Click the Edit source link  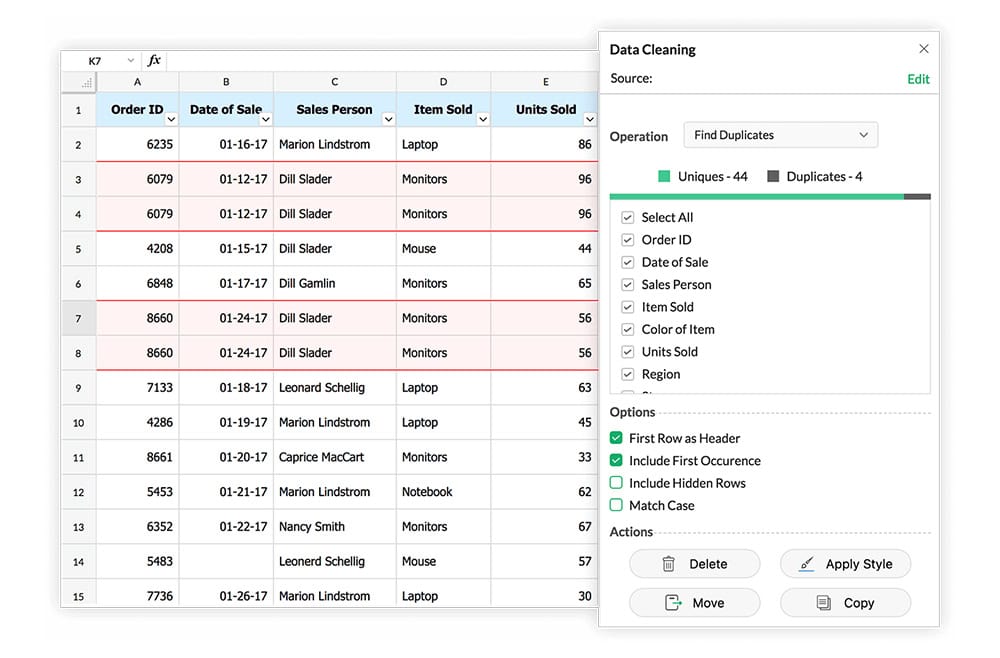click(918, 79)
